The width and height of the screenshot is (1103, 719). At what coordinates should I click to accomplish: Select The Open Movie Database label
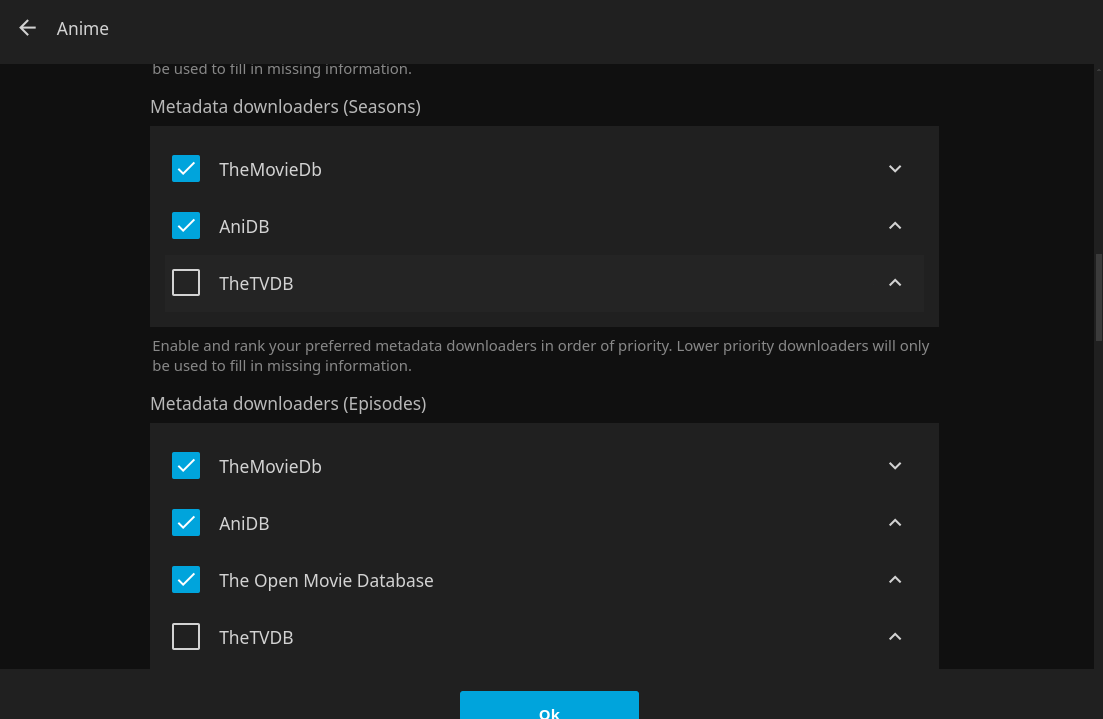(326, 581)
